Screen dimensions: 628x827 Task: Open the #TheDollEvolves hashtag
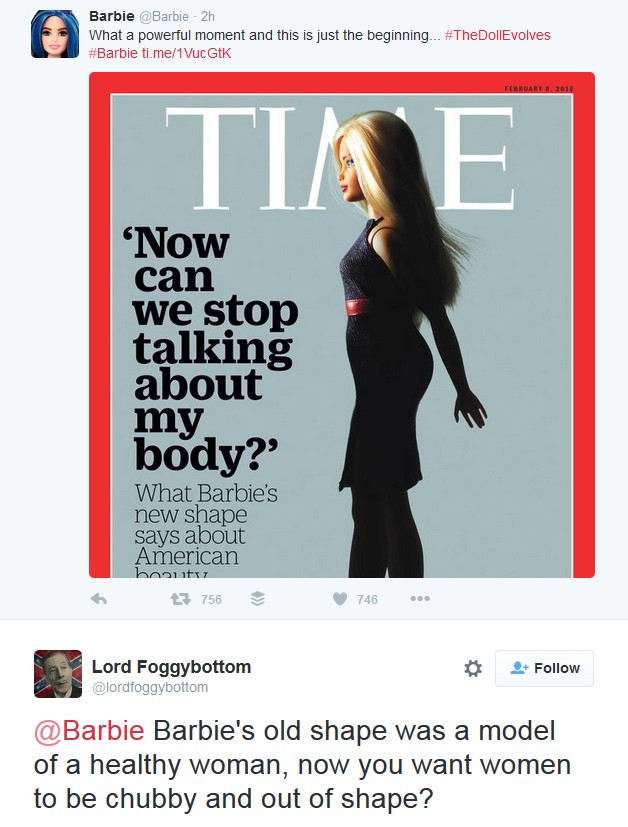click(497, 35)
